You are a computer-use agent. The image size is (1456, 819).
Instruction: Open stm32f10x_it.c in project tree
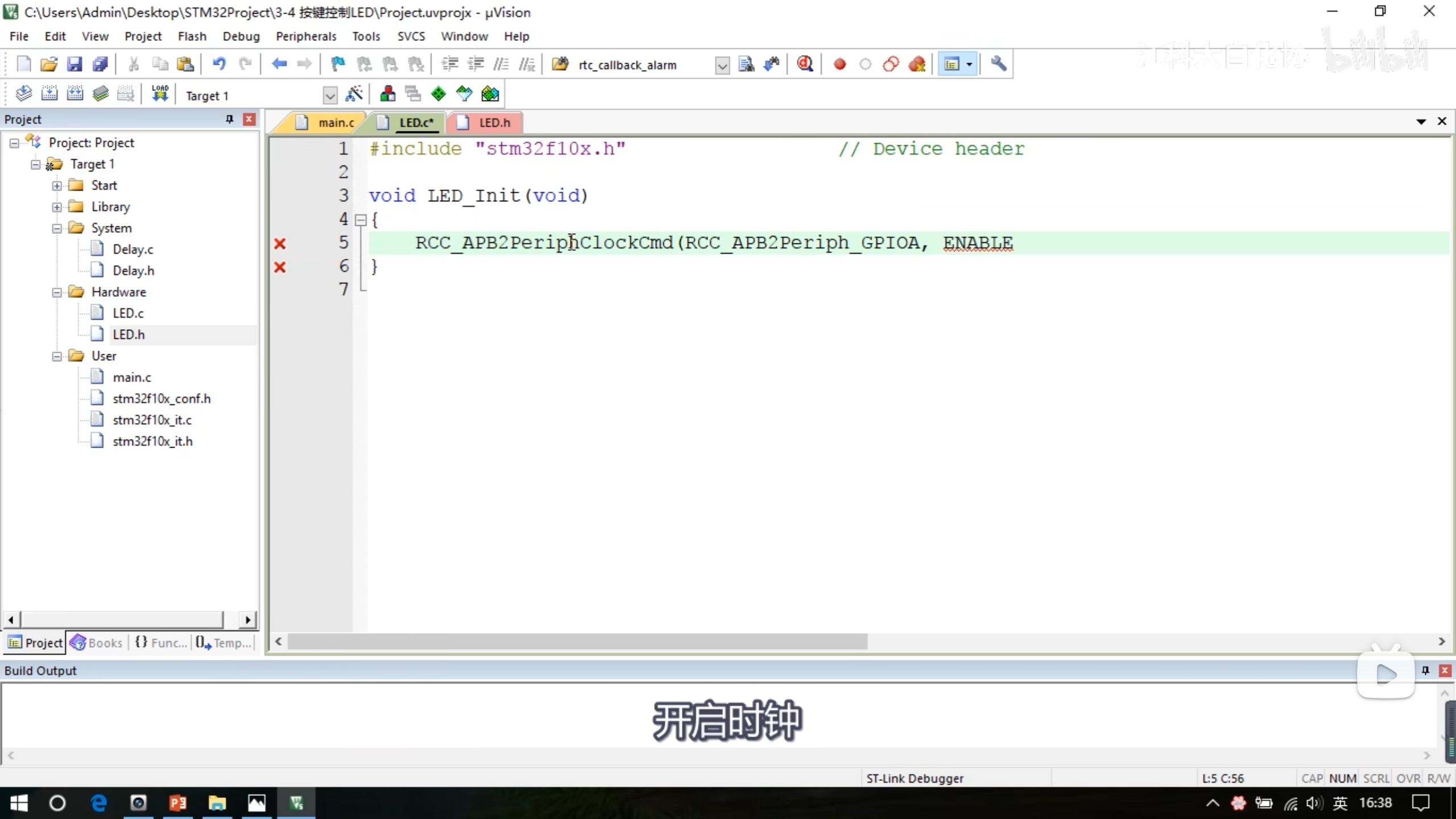152,420
